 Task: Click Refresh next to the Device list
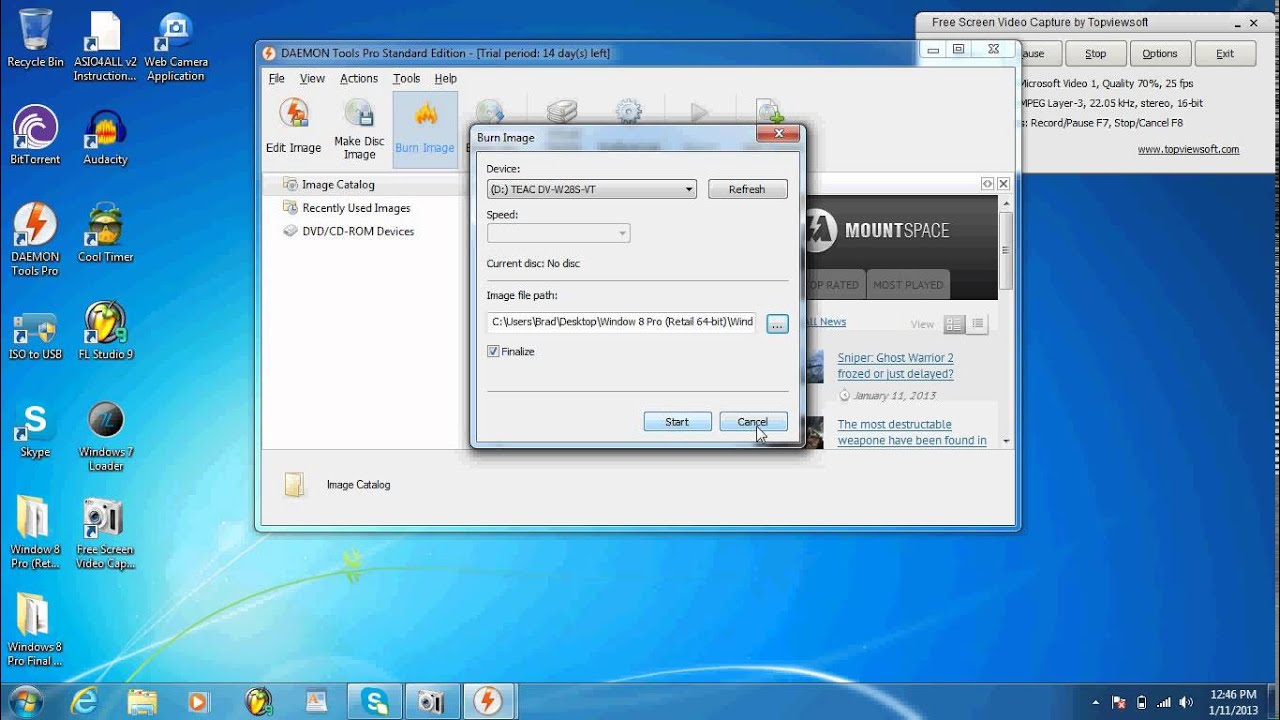click(747, 189)
